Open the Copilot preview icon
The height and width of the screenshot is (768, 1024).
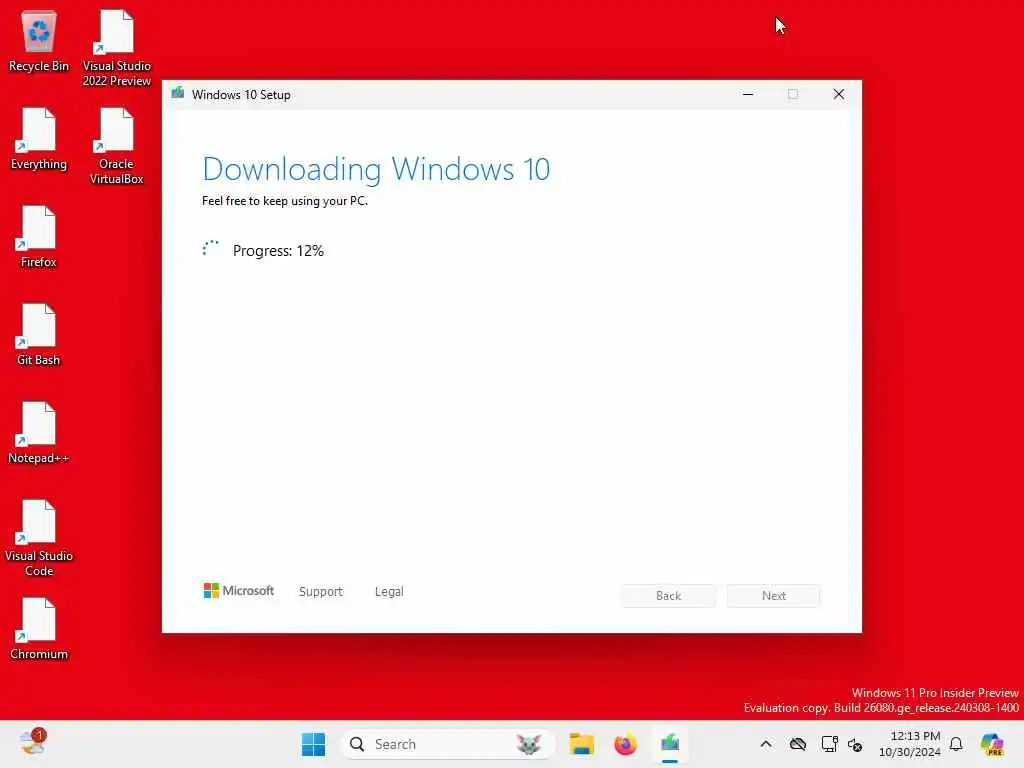[992, 744]
